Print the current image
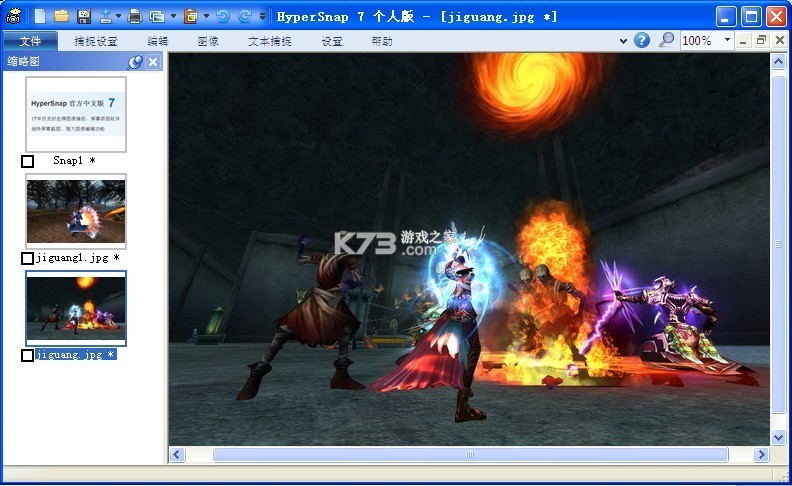Viewport: 792px width, 486px height. pyautogui.click(x=135, y=16)
